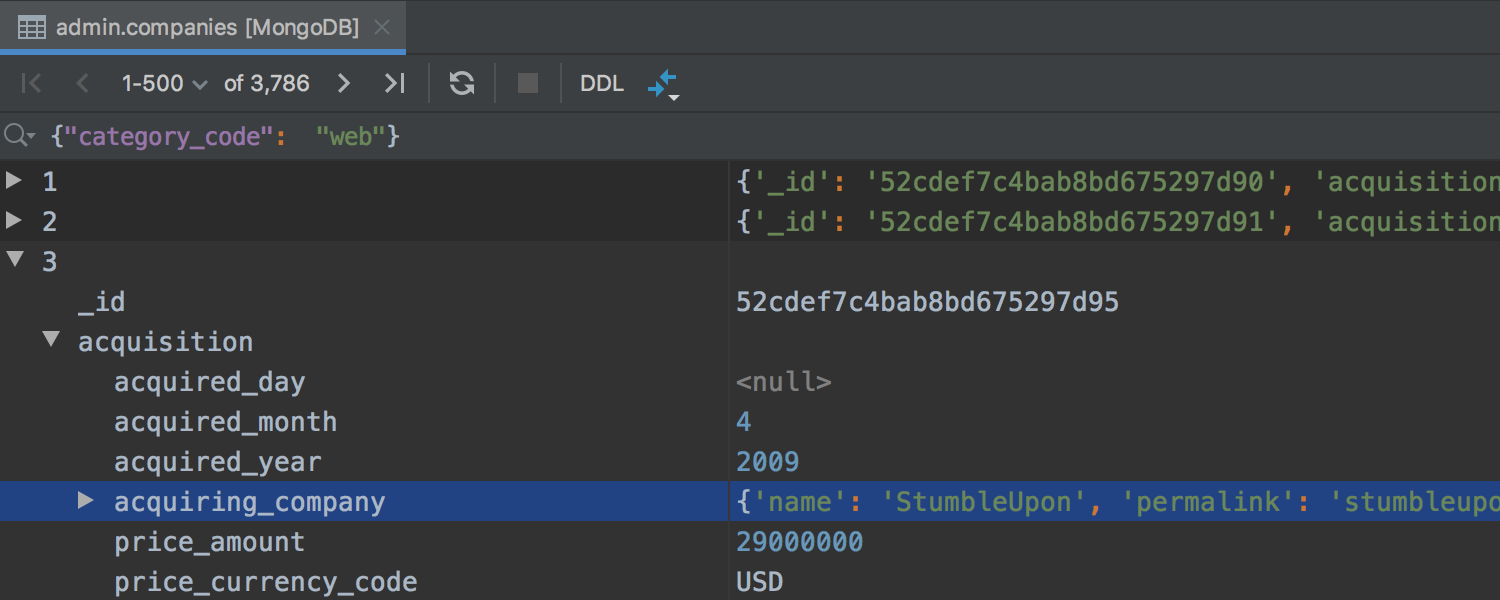Image resolution: width=1500 pixels, height=600 pixels.
Task: Select the acquired_month field
Action: click(225, 422)
